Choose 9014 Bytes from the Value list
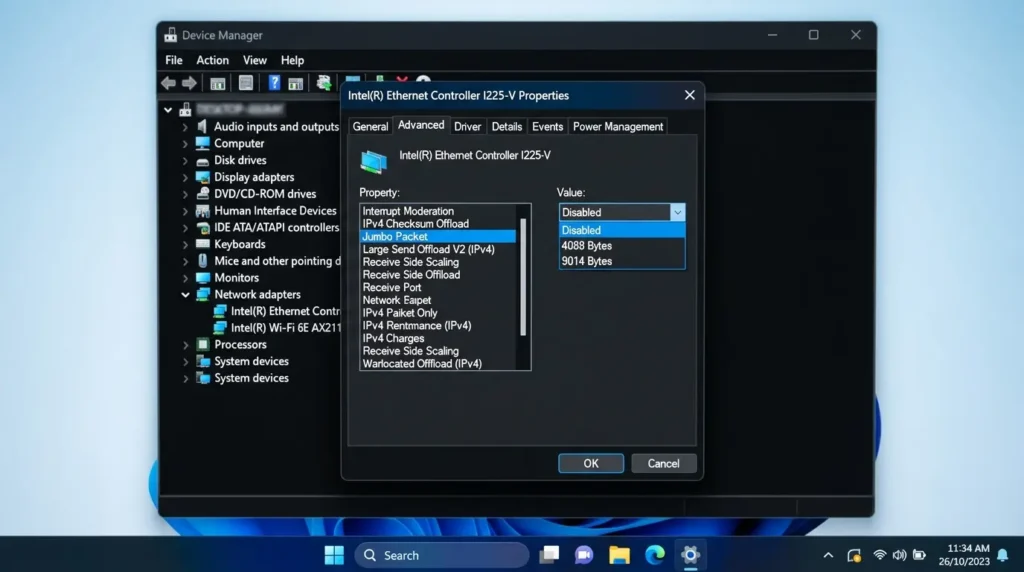The height and width of the screenshot is (572, 1024). click(622, 261)
